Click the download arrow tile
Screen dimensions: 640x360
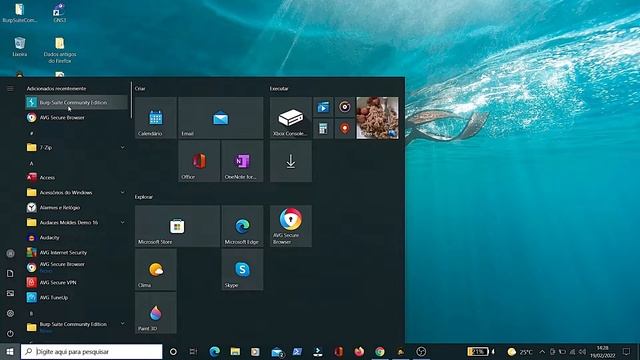291,161
